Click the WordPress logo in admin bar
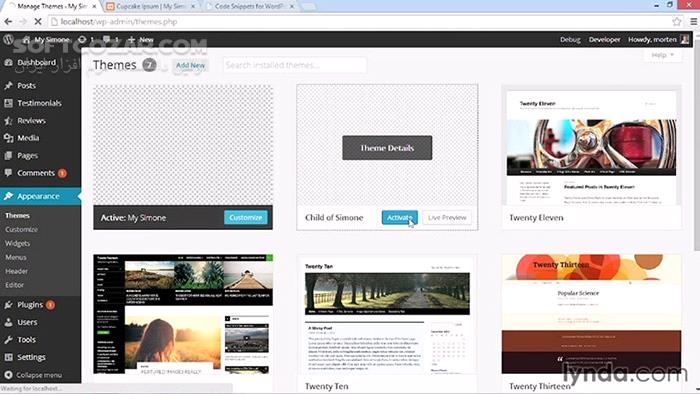700x394 pixels. coord(8,39)
